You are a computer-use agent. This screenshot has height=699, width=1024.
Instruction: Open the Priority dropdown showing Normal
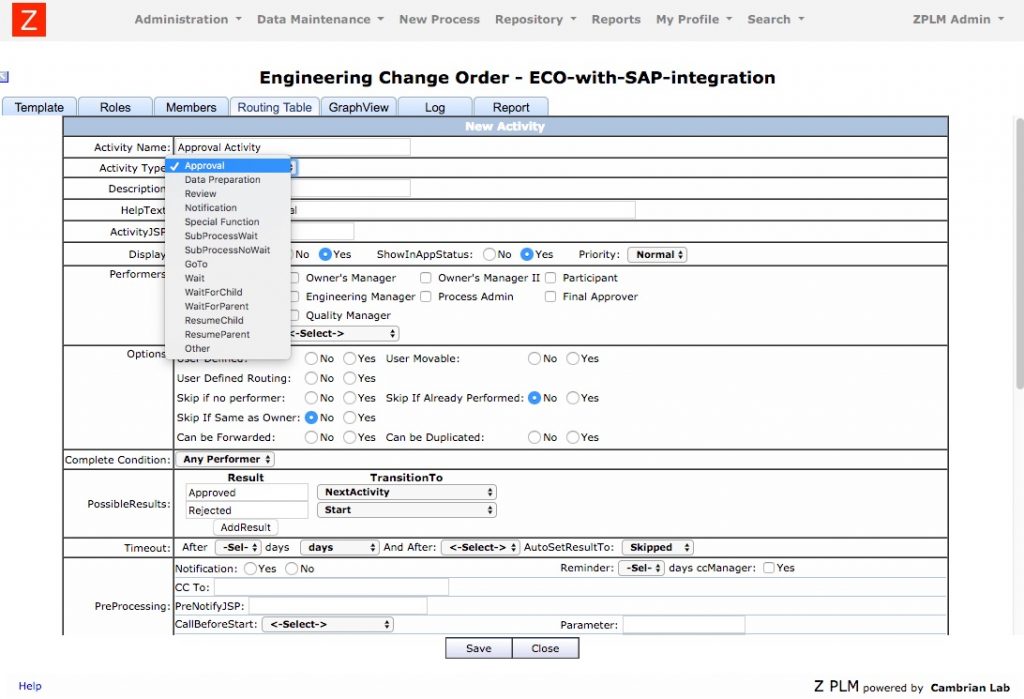657,254
